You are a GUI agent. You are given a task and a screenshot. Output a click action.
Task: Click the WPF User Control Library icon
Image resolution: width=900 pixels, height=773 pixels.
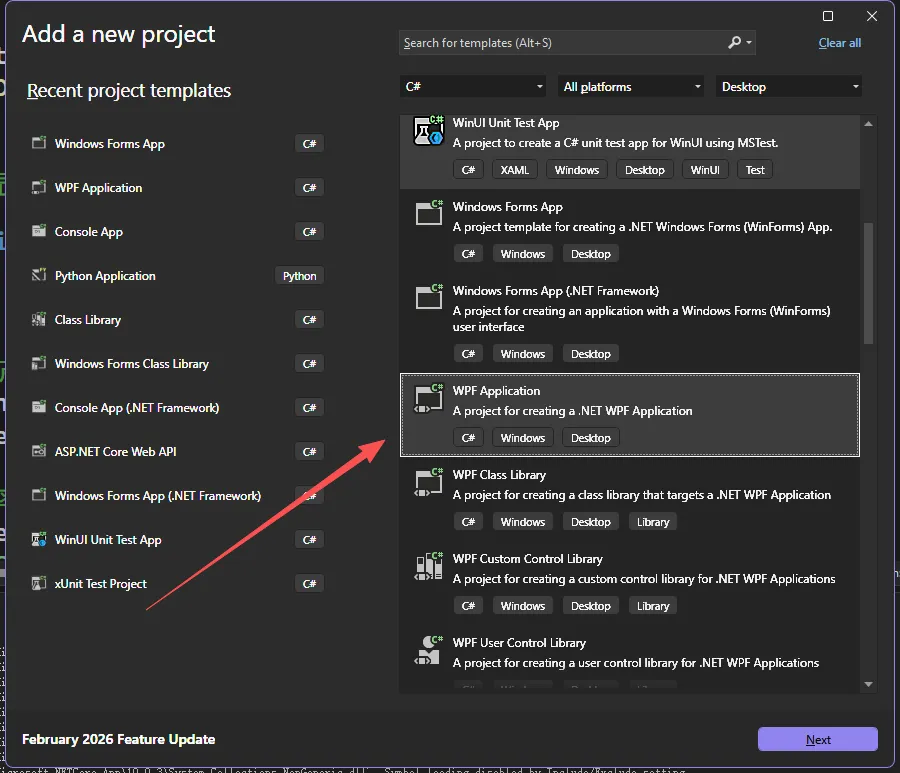pos(428,650)
